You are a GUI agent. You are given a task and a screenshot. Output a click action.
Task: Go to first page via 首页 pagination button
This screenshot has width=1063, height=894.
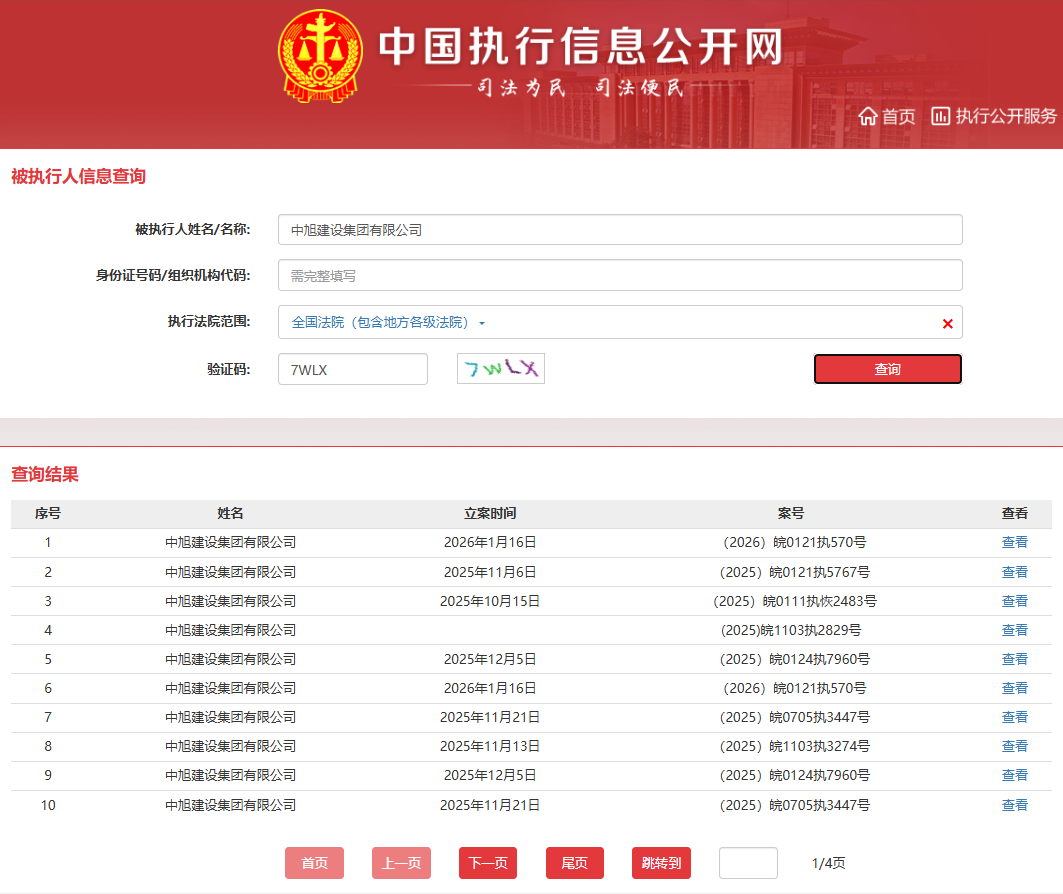point(315,863)
